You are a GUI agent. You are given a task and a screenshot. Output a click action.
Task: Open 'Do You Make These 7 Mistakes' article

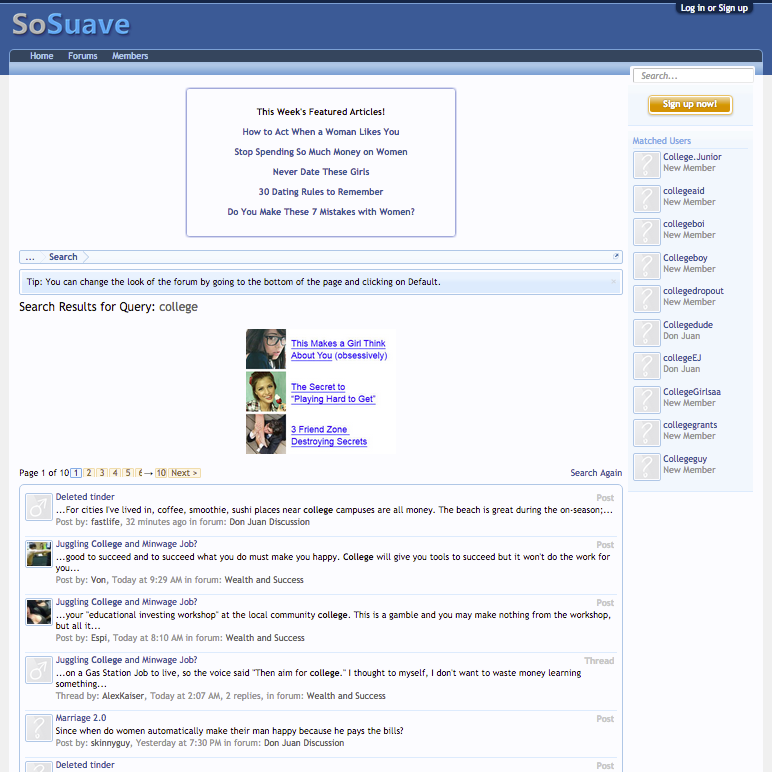(x=321, y=212)
